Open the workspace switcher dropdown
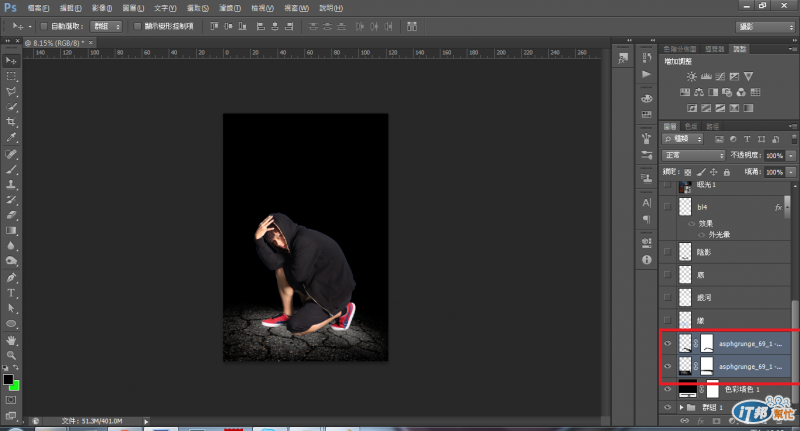Image resolution: width=800 pixels, height=431 pixels. click(766, 27)
